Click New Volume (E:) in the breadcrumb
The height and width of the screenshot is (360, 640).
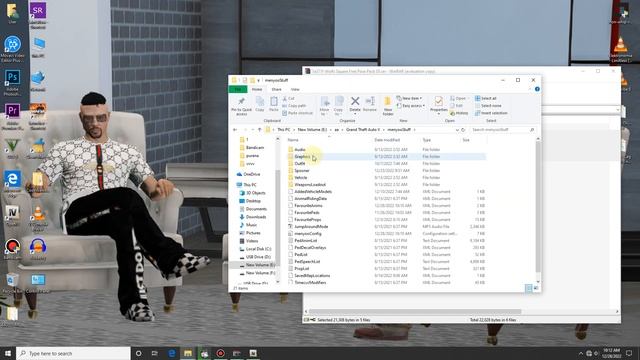[x=312, y=130]
